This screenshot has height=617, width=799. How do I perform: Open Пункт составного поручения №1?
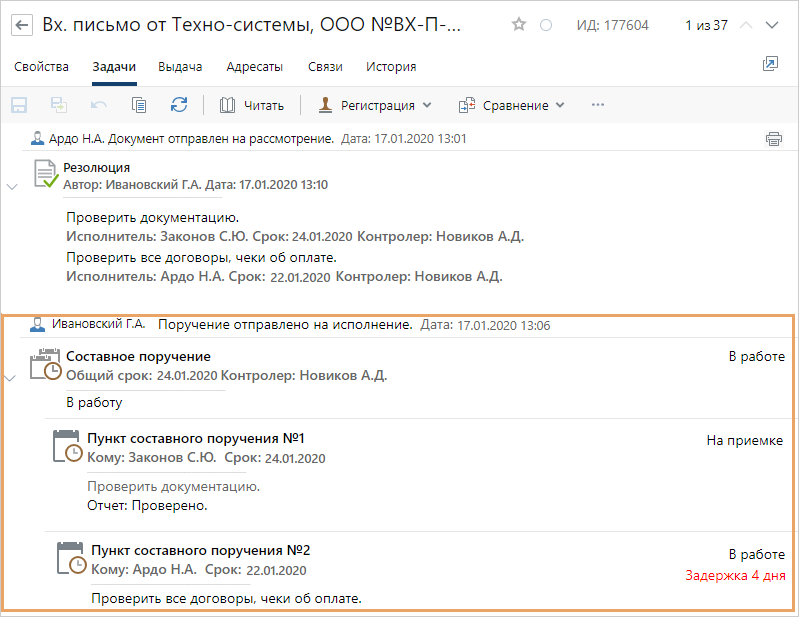195,439
